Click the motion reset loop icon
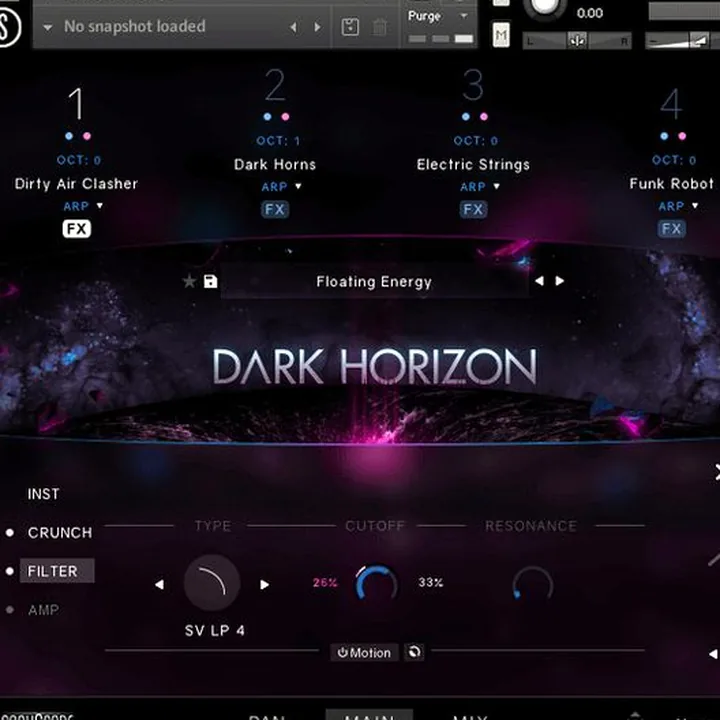The height and width of the screenshot is (720, 720). tap(414, 652)
